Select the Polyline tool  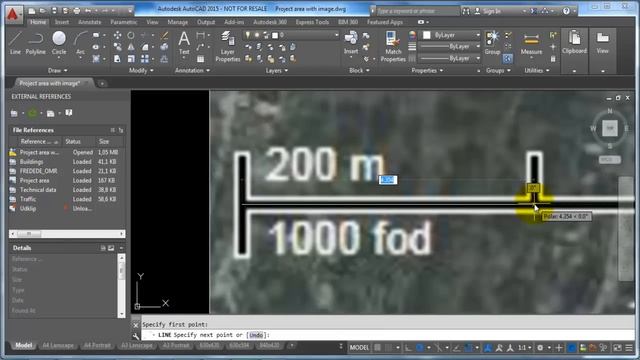[x=36, y=43]
